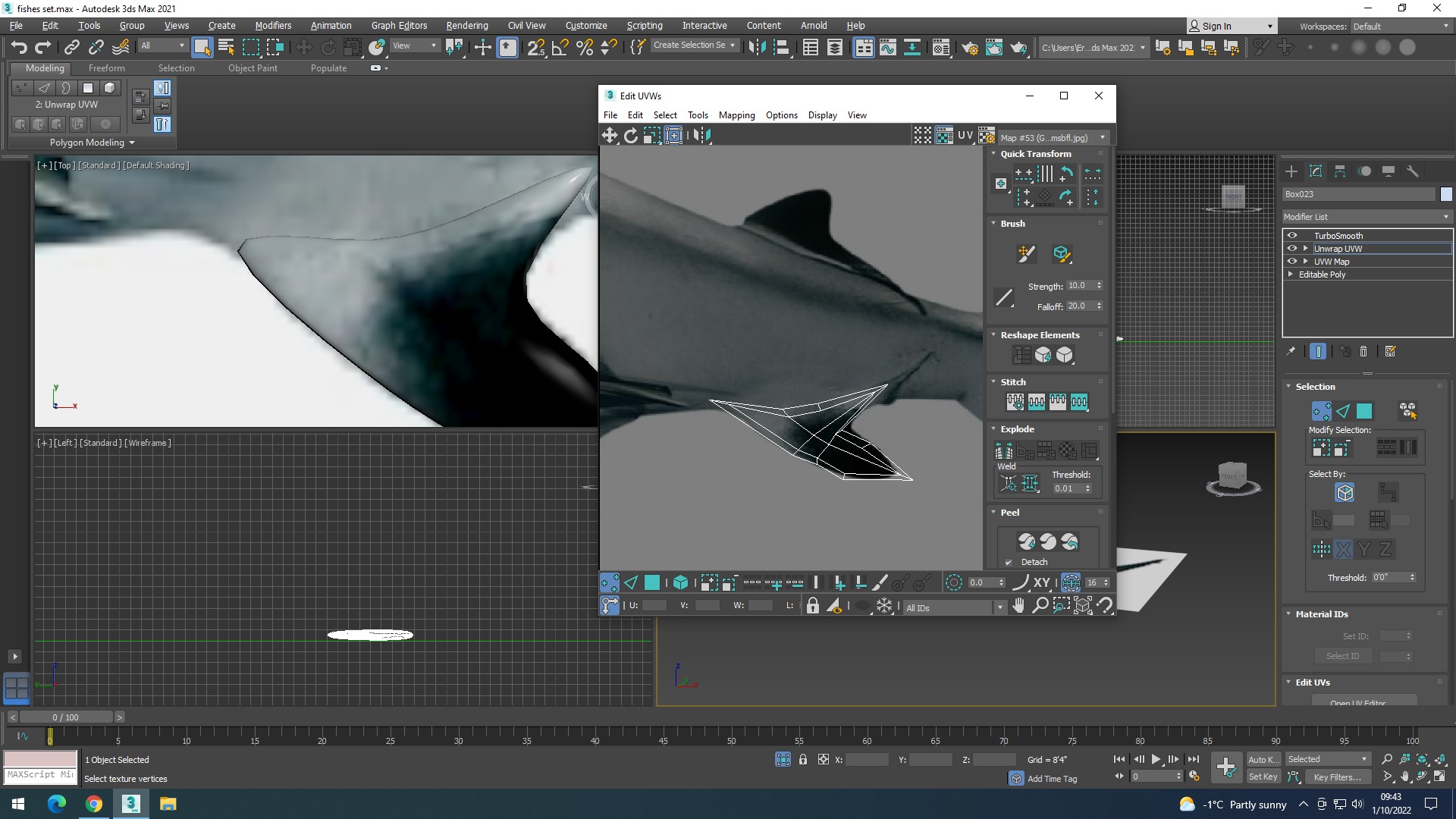Click the Break explode icon
This screenshot has height=819, width=1456.
click(1004, 450)
